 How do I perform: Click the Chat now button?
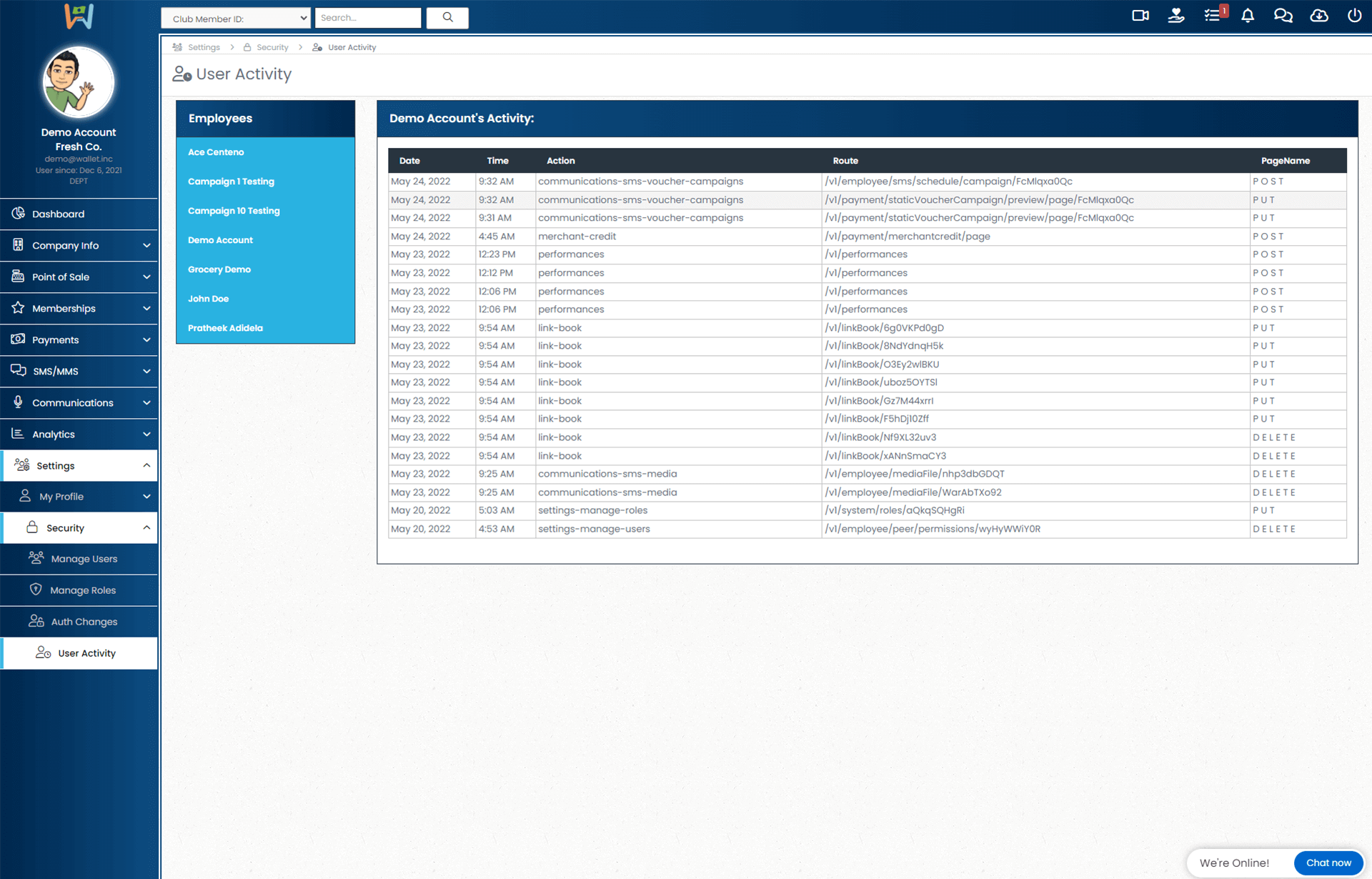(1328, 863)
